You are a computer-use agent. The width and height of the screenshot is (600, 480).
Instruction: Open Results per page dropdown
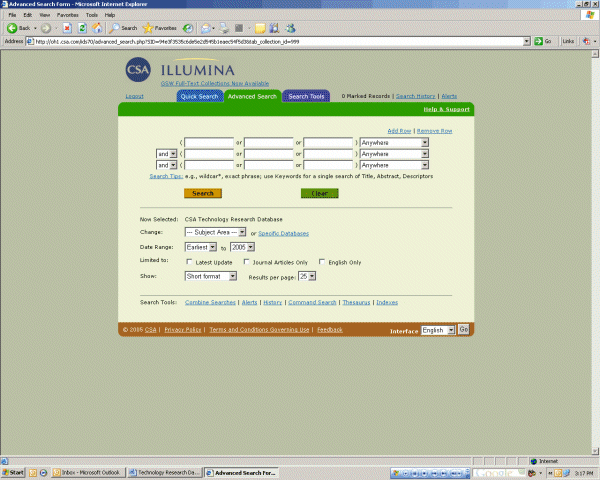pyautogui.click(x=307, y=276)
